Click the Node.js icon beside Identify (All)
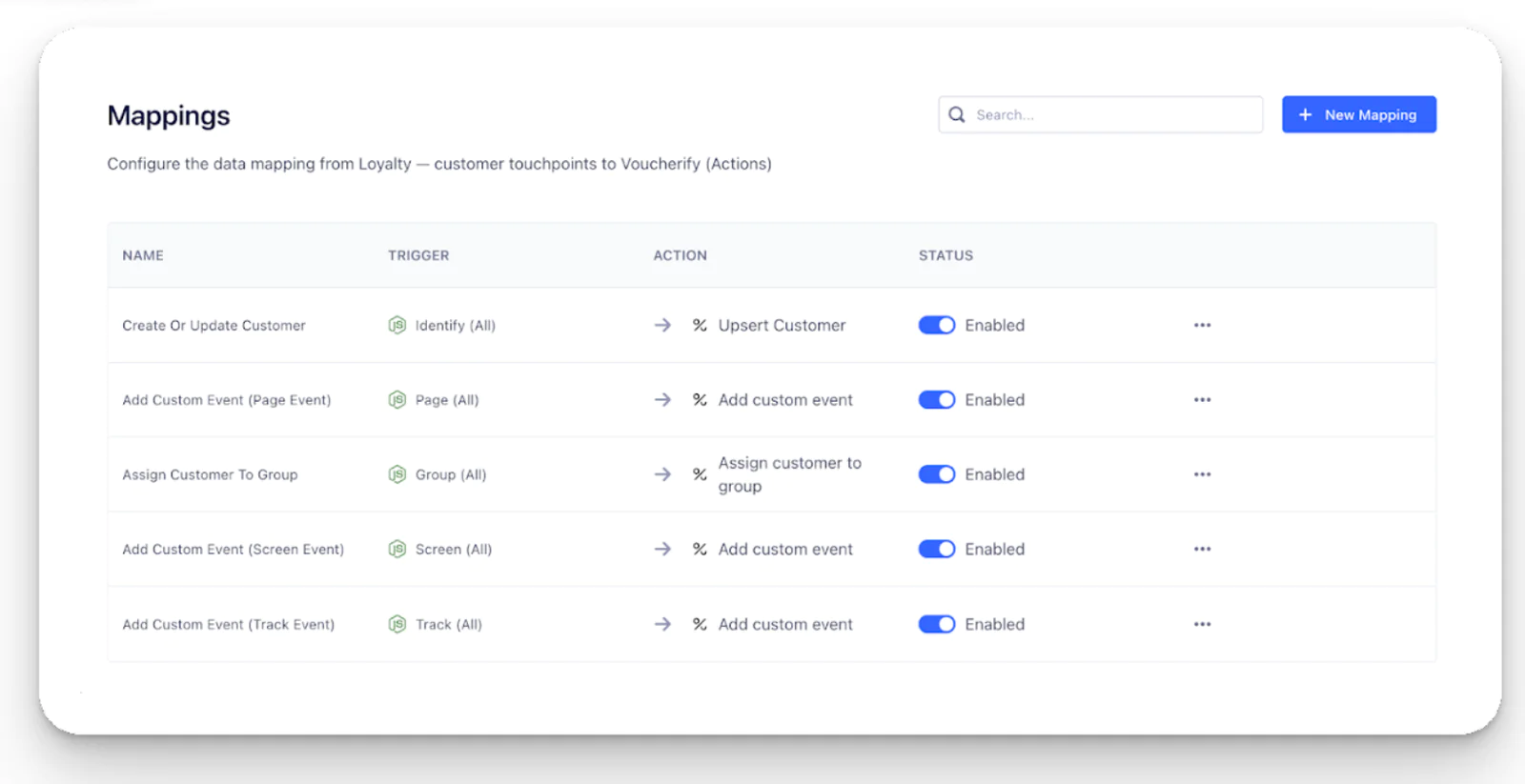The height and width of the screenshot is (784, 1525). (397, 325)
